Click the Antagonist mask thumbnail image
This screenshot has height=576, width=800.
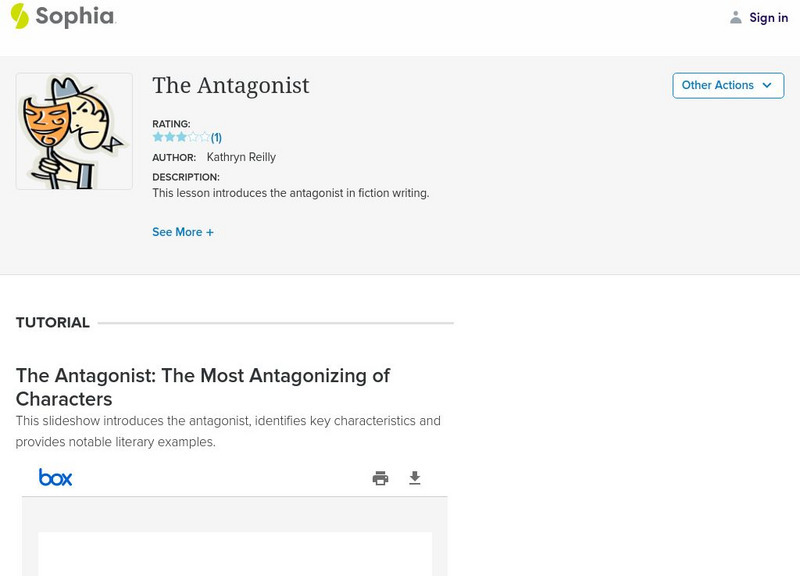click(x=73, y=130)
